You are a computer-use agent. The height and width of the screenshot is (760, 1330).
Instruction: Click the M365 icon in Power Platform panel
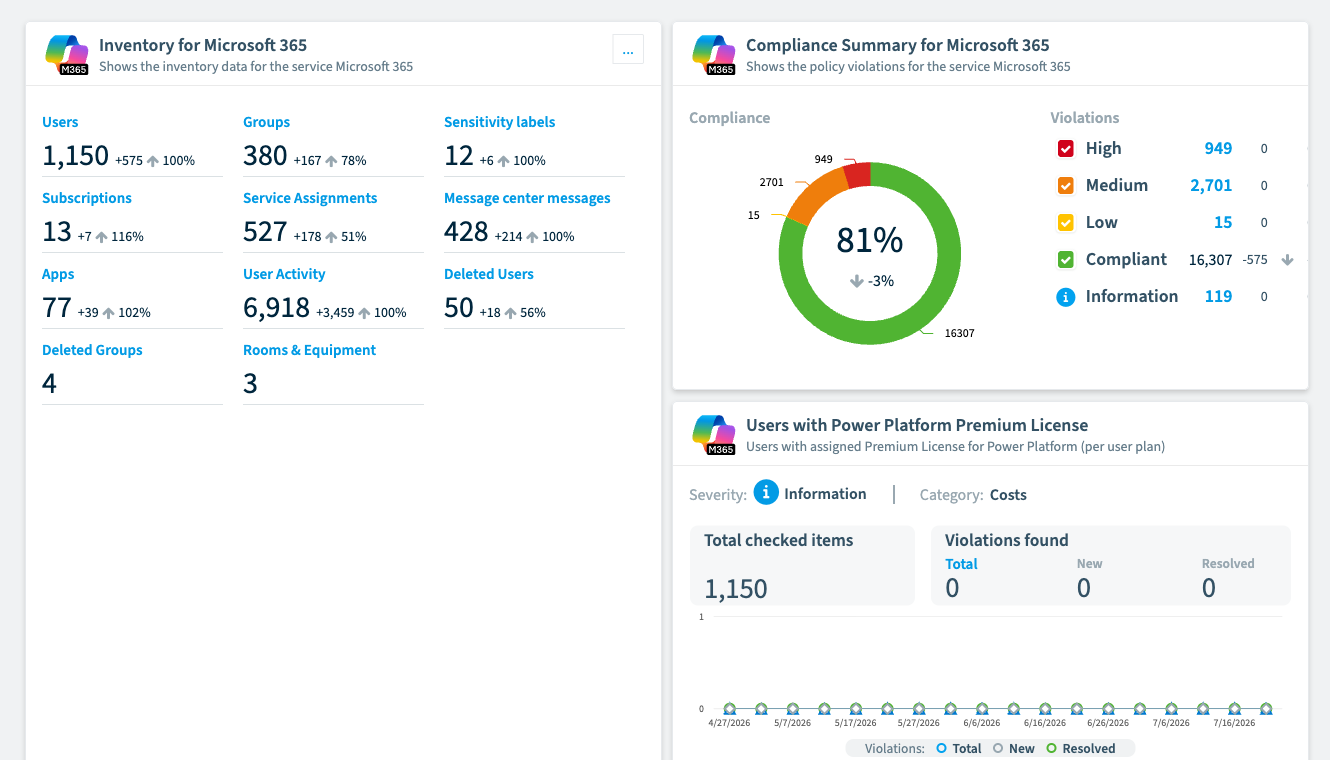(x=714, y=435)
